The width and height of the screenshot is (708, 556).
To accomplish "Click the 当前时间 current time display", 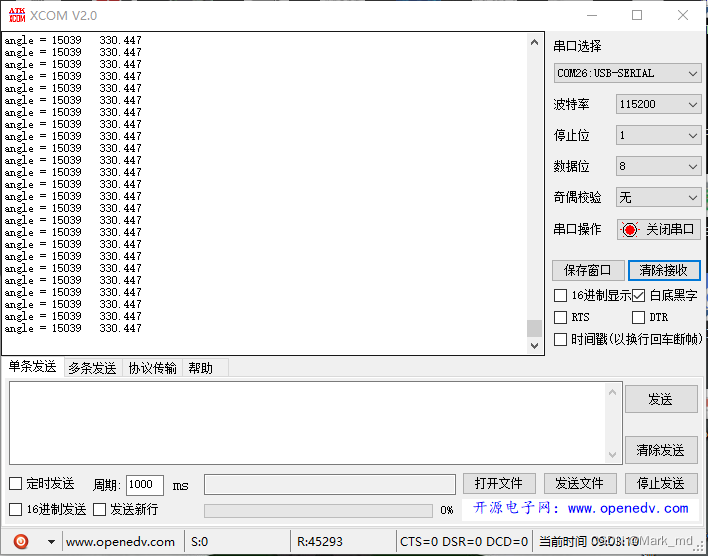I will pyautogui.click(x=589, y=542).
